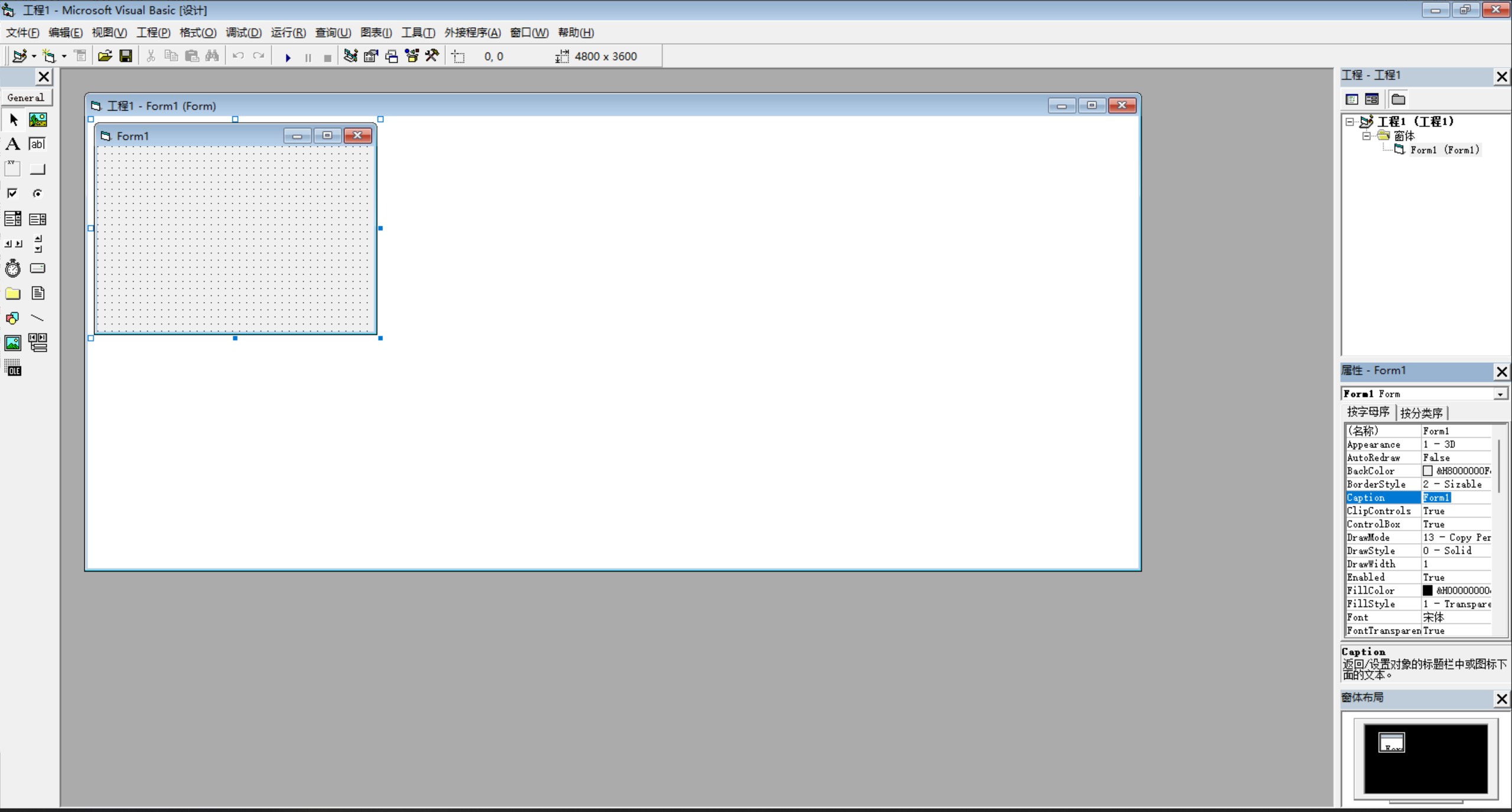Select the OLE container tool
1512x812 pixels.
point(13,368)
